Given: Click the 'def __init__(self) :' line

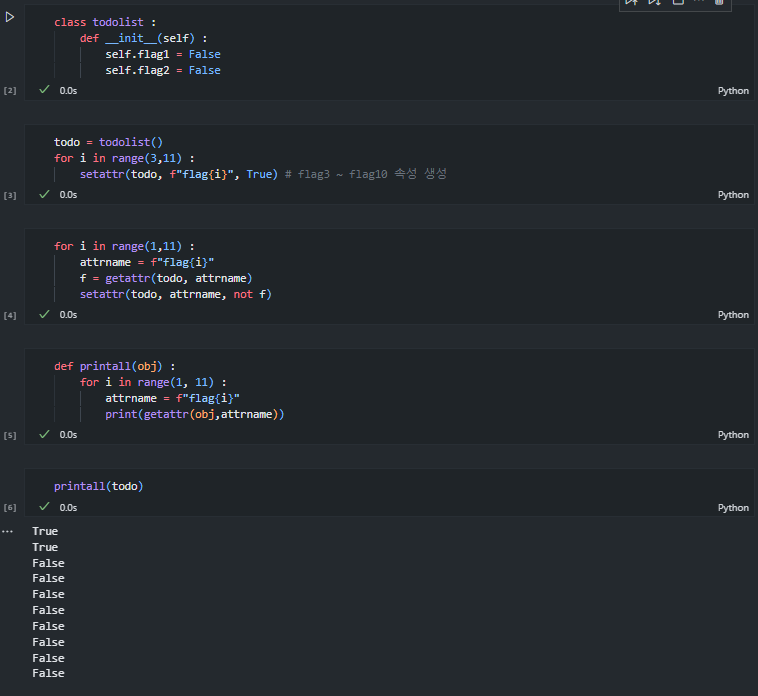Looking at the screenshot, I should 144,38.
